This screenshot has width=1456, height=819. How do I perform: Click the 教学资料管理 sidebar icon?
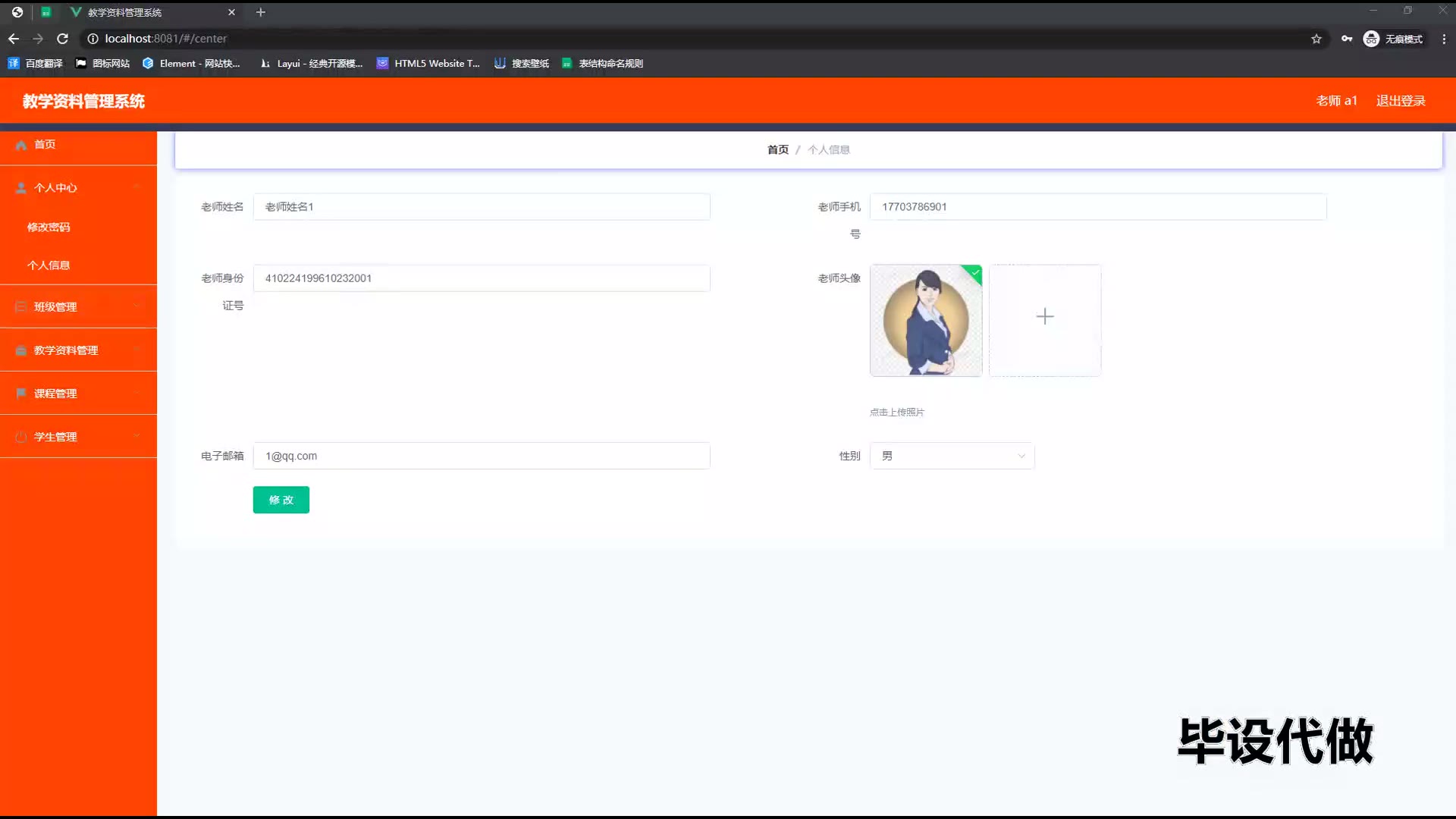21,350
